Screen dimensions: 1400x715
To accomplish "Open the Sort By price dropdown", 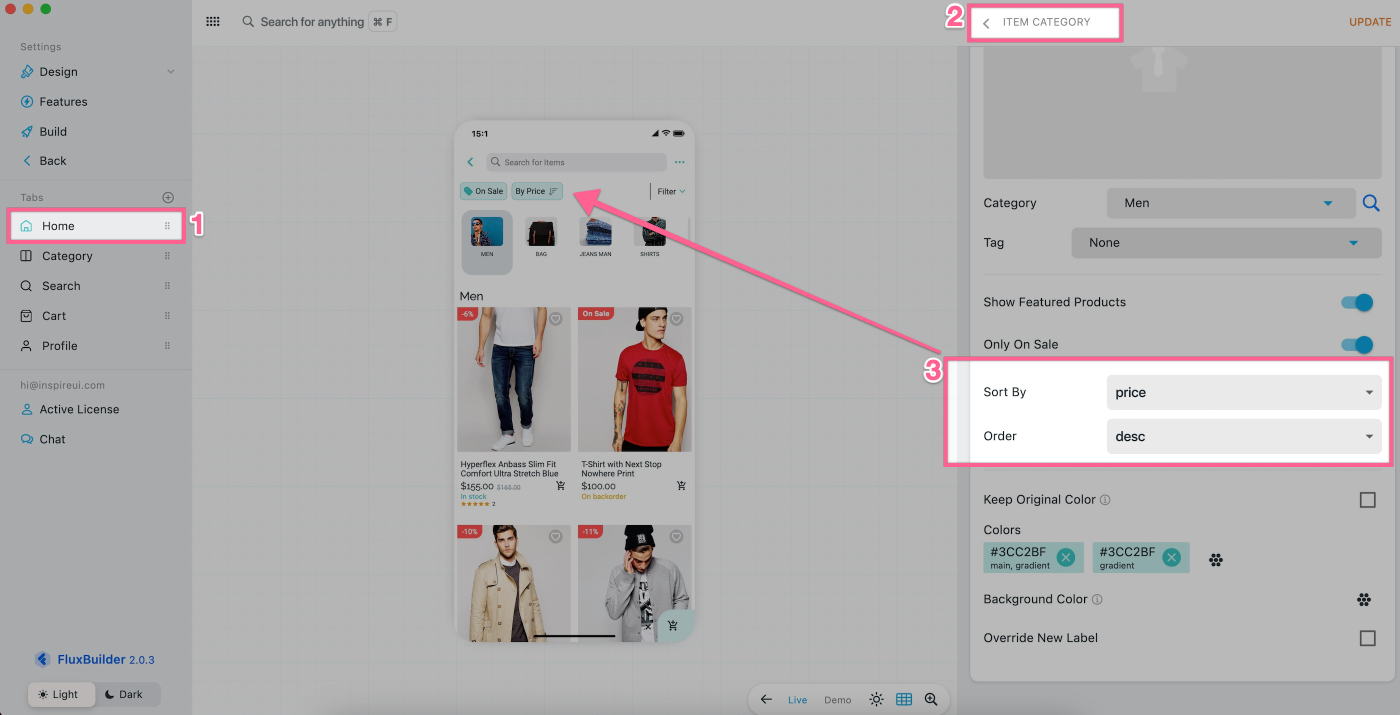I will tap(1243, 393).
